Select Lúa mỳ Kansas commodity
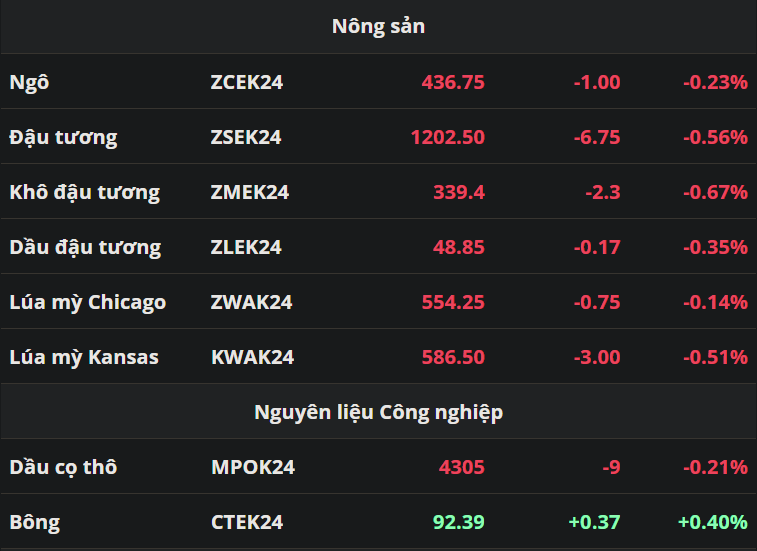This screenshot has height=551, width=757. [x=84, y=358]
